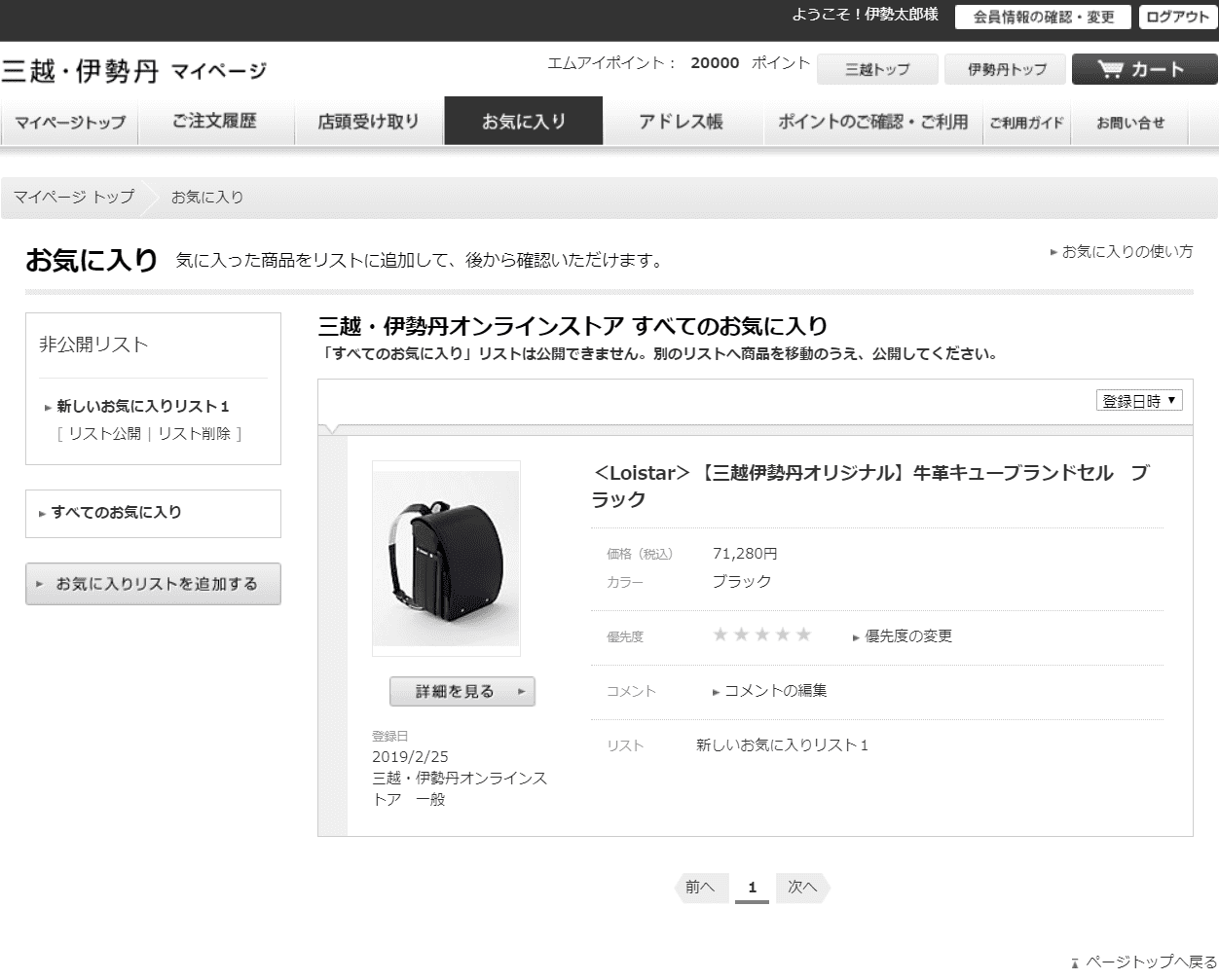Click the registration date 2019/2/25
The width and height of the screenshot is (1219, 980).
(x=410, y=756)
